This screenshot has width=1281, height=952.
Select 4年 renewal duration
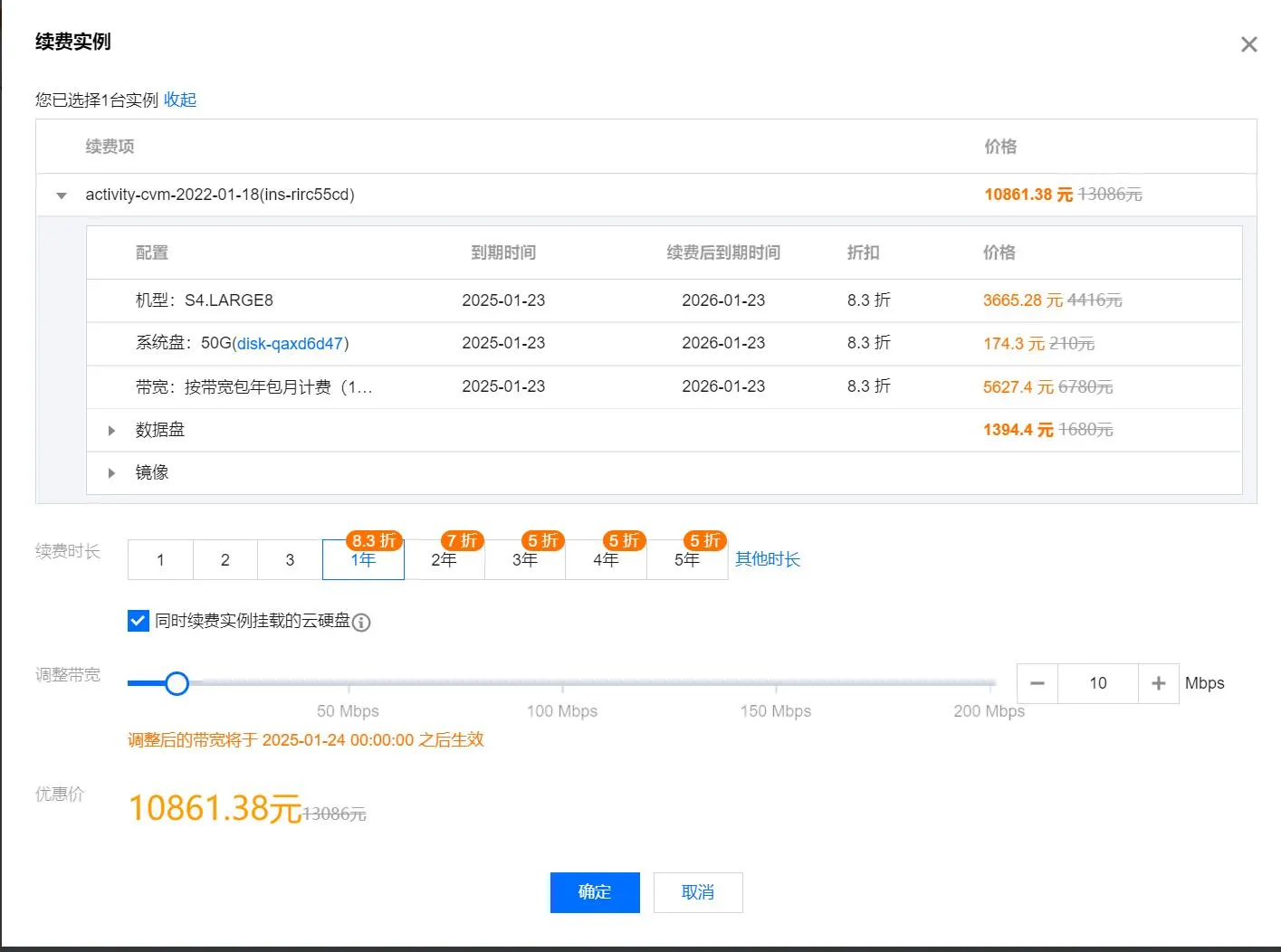(x=606, y=559)
